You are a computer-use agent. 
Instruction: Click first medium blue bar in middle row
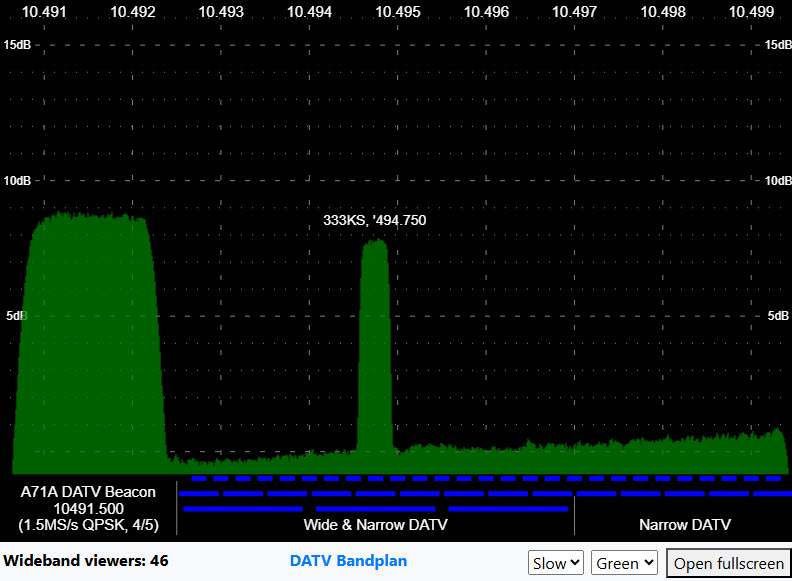pyautogui.click(x=198, y=493)
